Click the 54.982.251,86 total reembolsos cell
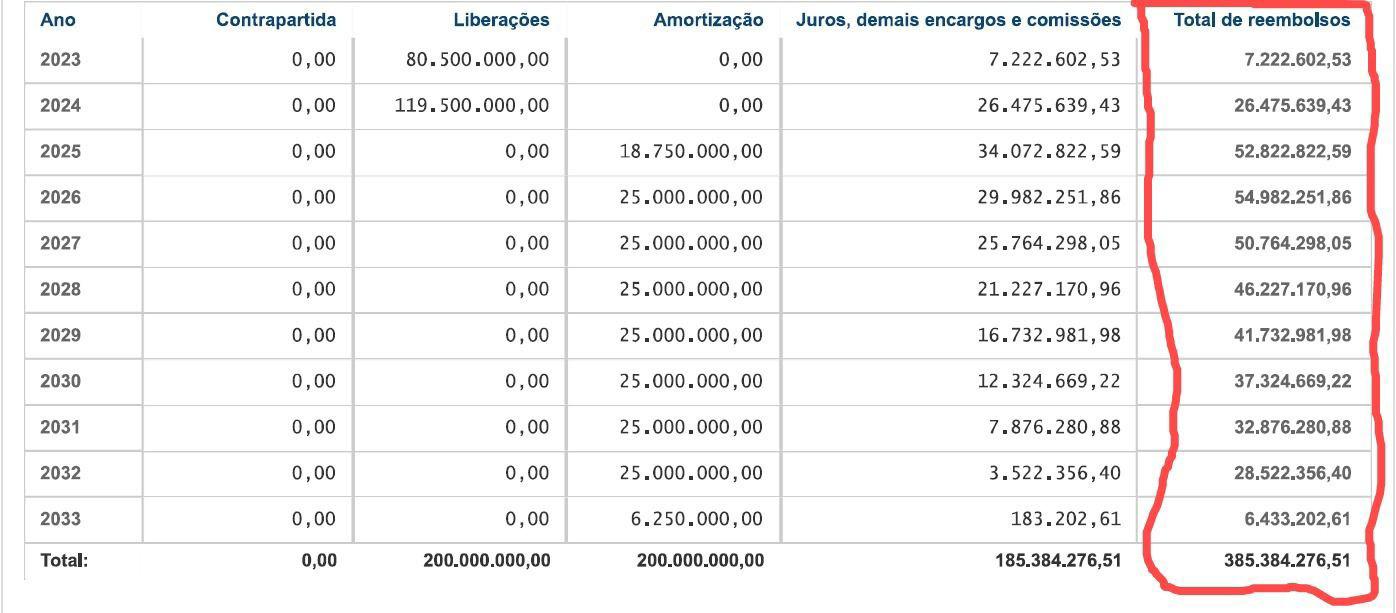 [1292, 198]
